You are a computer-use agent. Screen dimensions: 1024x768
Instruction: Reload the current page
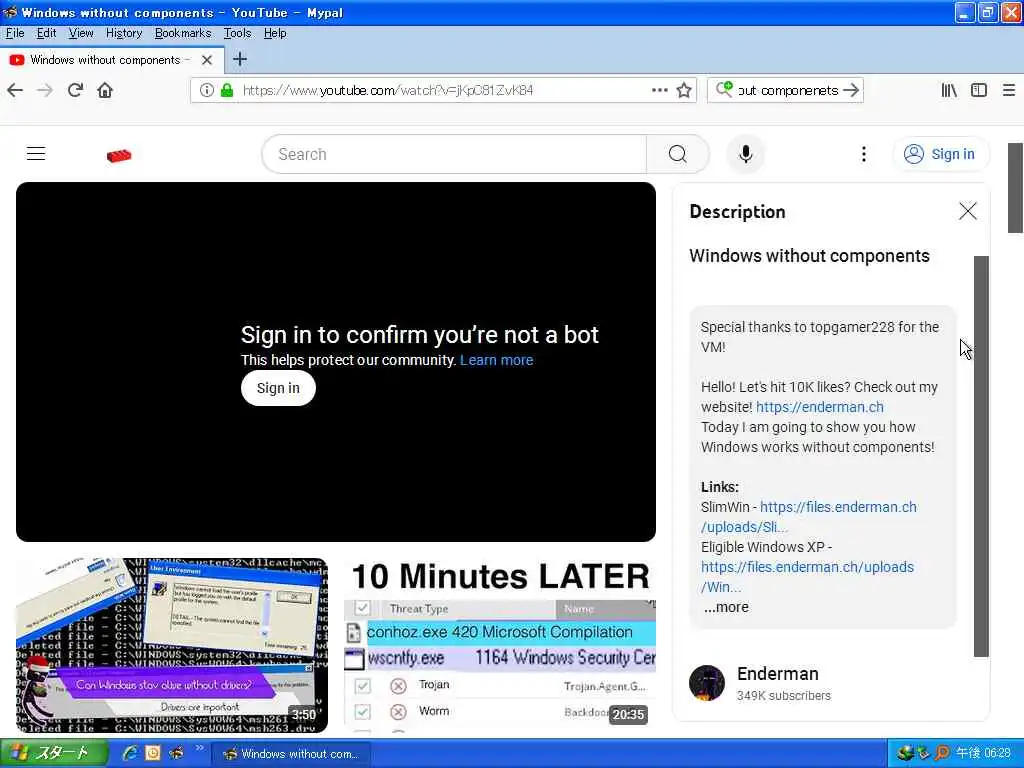click(75, 90)
